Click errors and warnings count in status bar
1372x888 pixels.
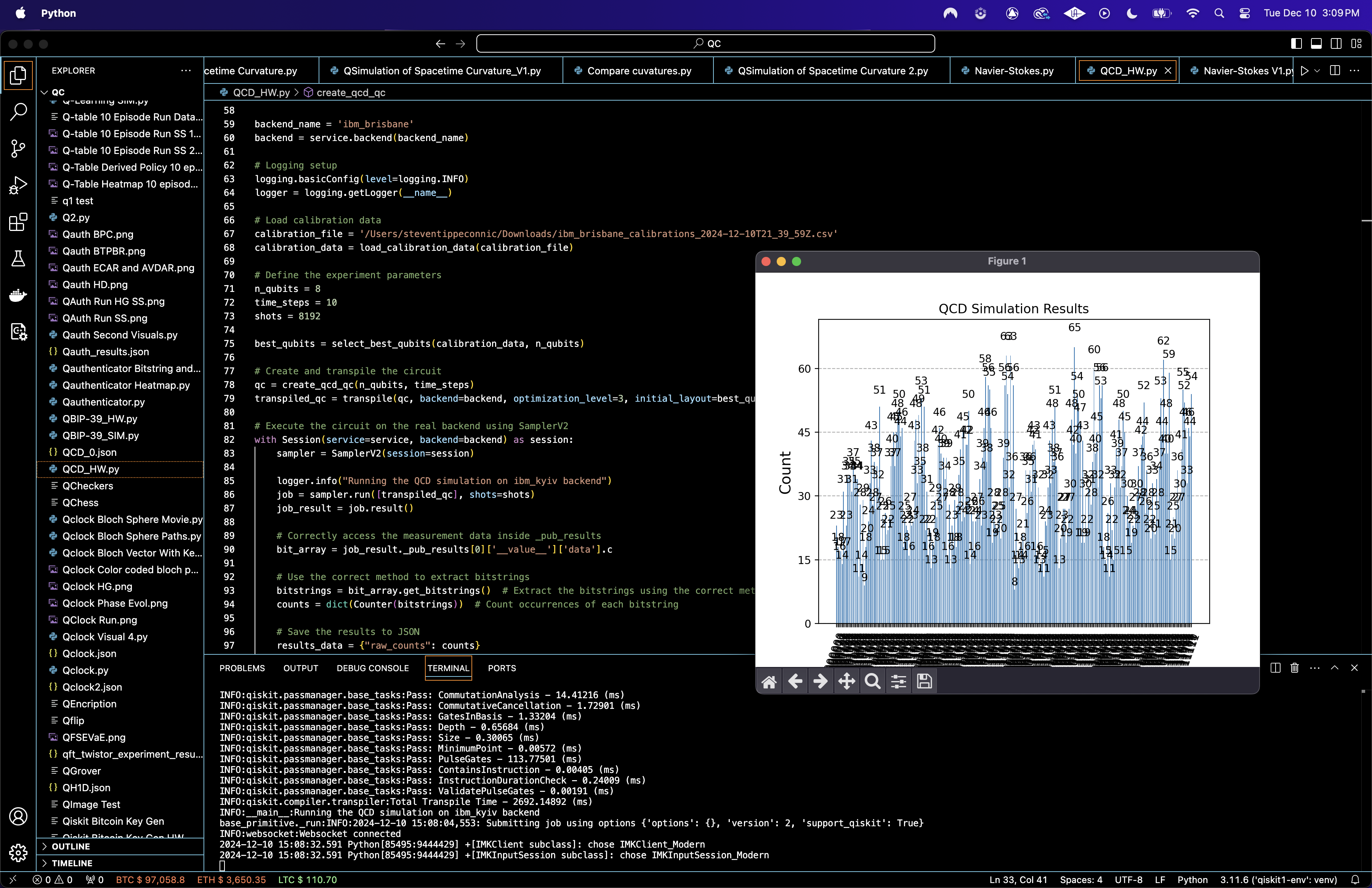coord(53,879)
